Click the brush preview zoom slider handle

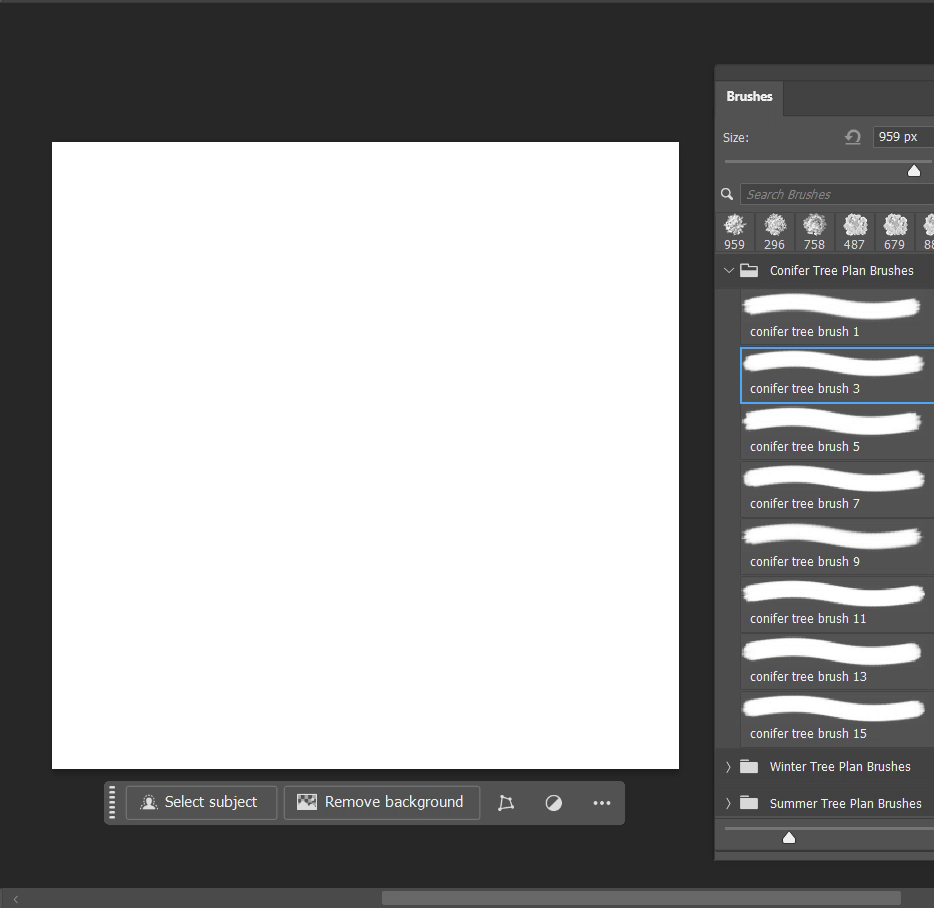pos(789,838)
